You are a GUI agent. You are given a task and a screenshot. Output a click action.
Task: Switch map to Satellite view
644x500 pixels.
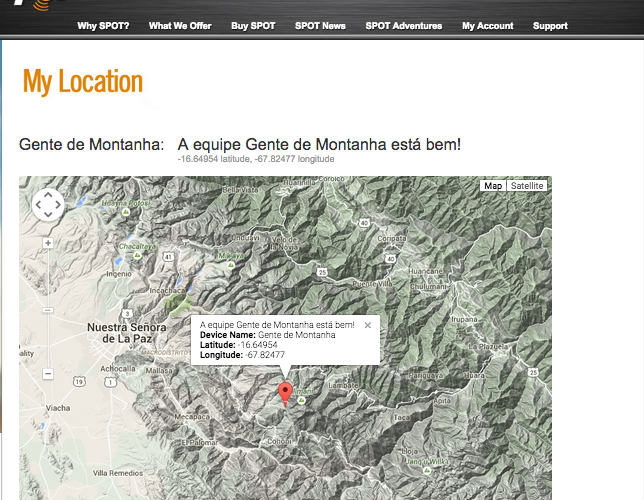(527, 186)
